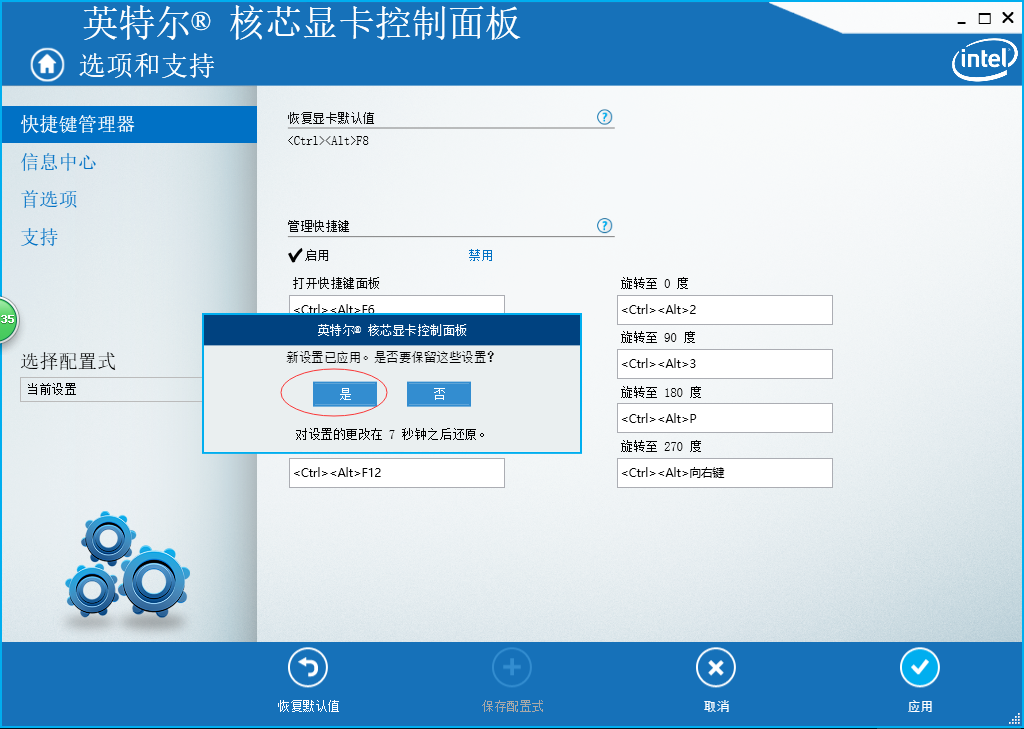Image resolution: width=1024 pixels, height=729 pixels.
Task: Click the 旋转至 180 度 hotkey field
Action: pos(725,418)
